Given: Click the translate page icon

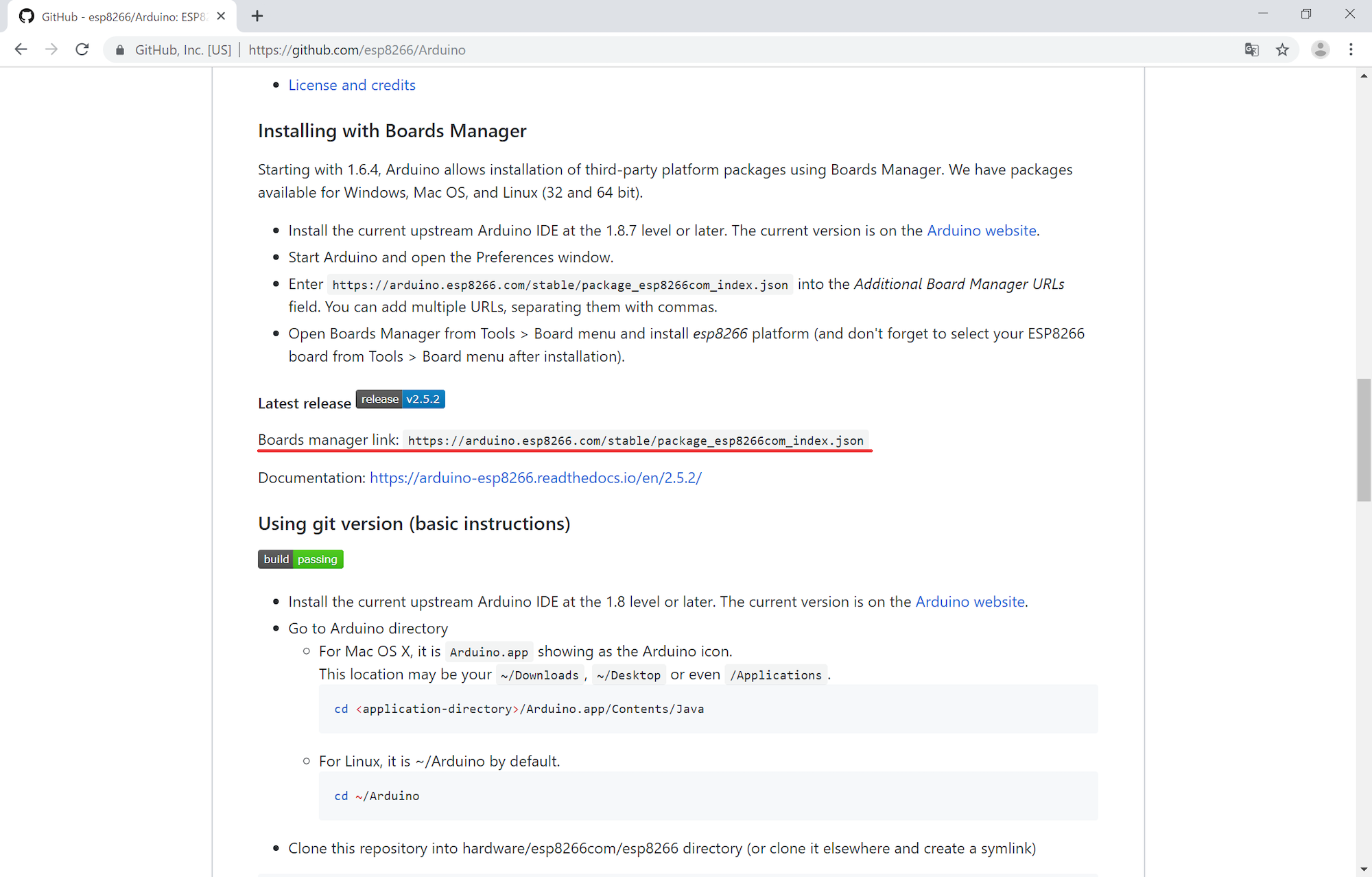Looking at the screenshot, I should [x=1251, y=49].
